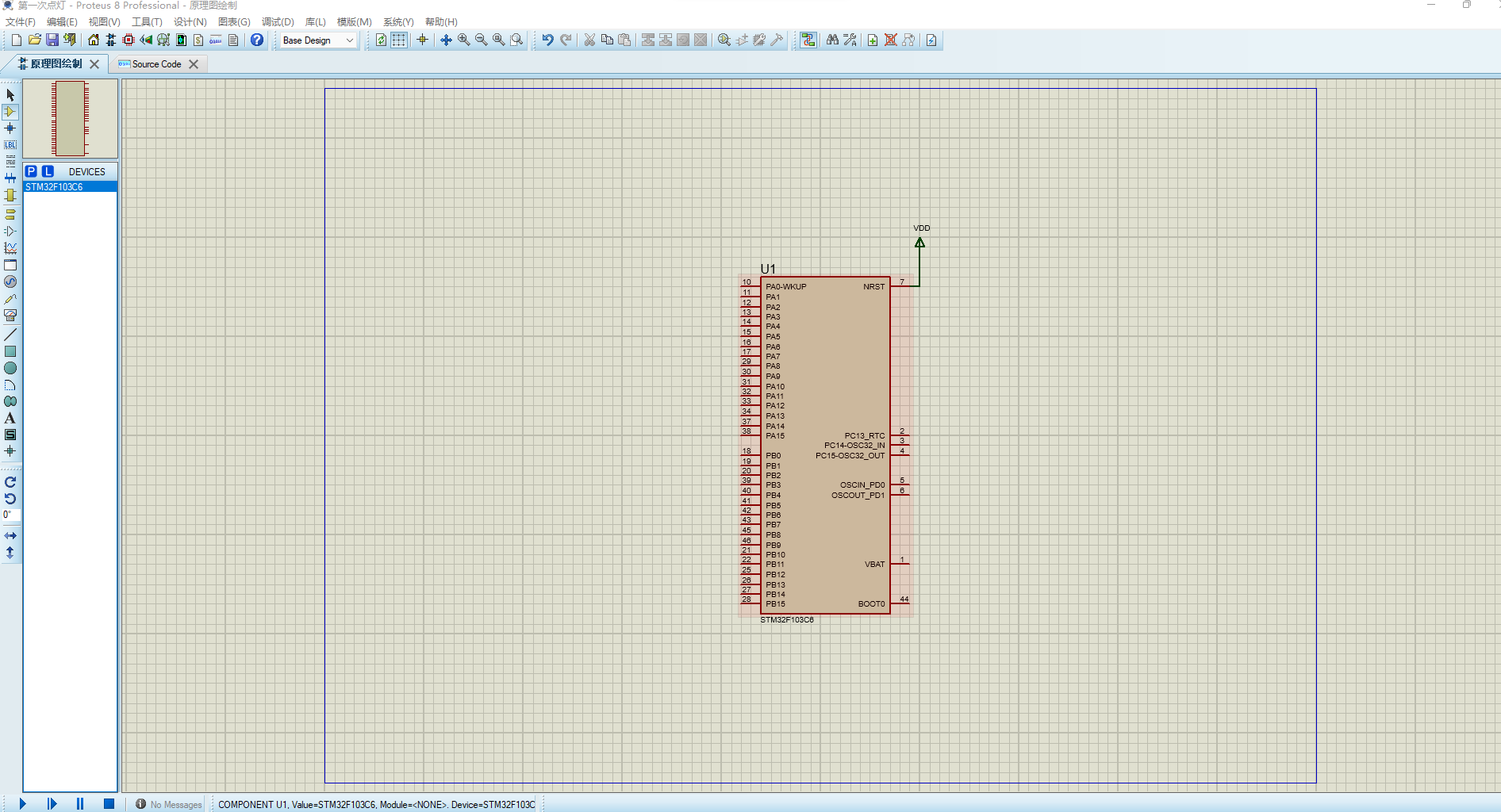1501x812 pixels.
Task: Activate the Terminals Mode tool
Action: pos(10,213)
